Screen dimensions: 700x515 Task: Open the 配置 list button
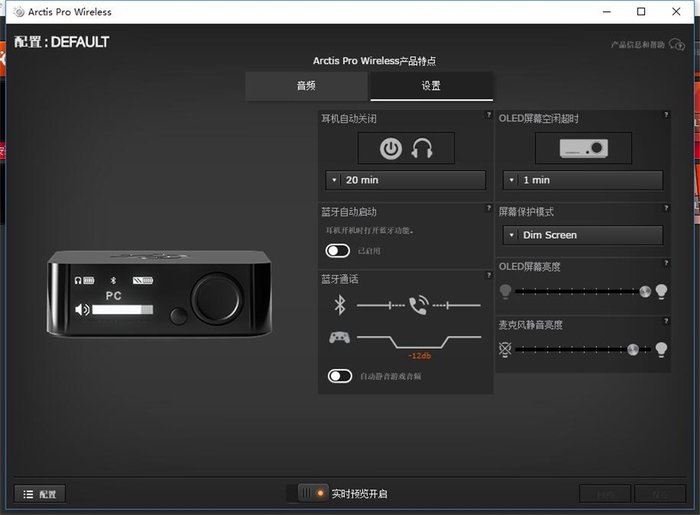coord(40,494)
